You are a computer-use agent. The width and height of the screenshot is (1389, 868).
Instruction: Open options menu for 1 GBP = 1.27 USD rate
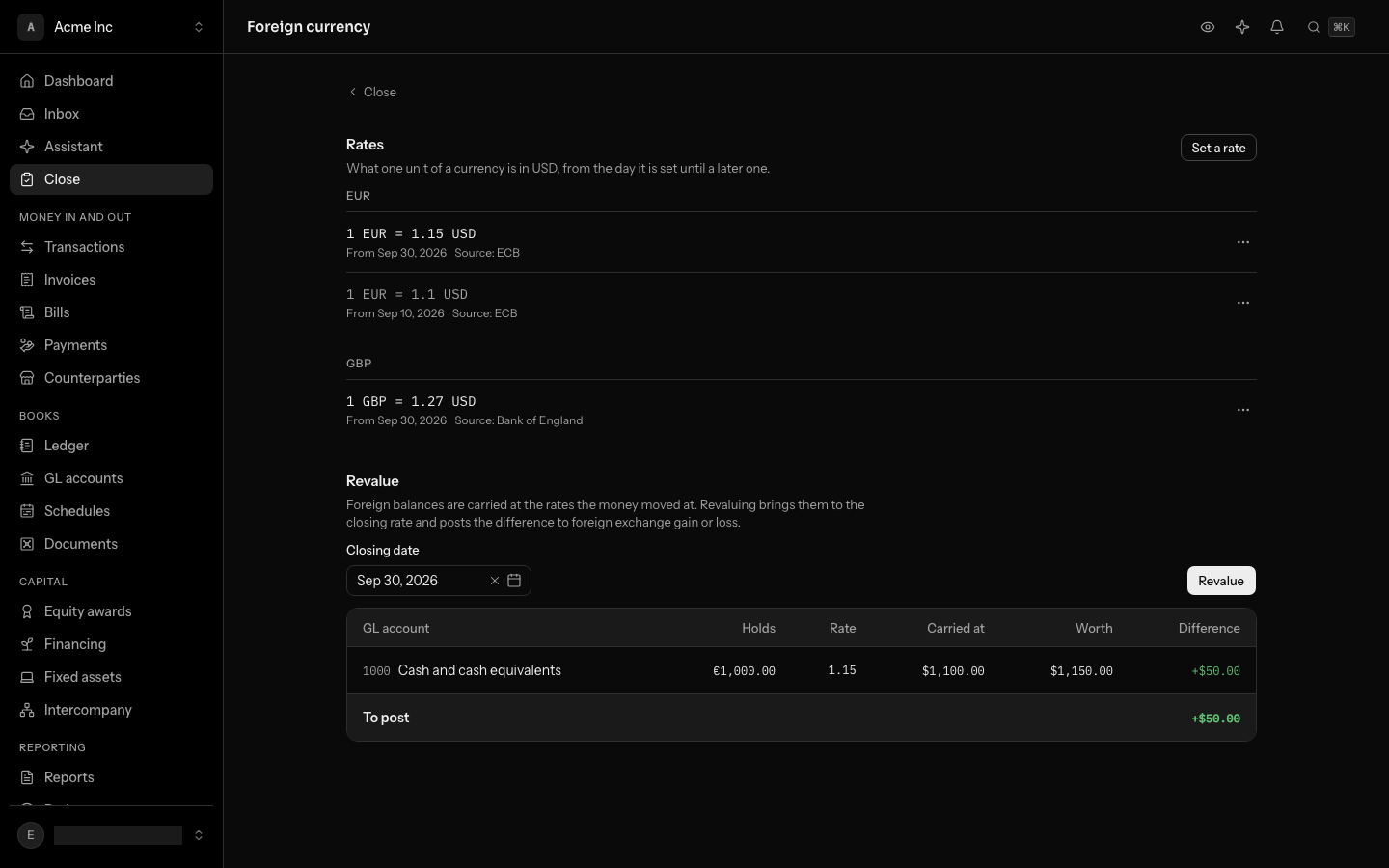[1243, 410]
